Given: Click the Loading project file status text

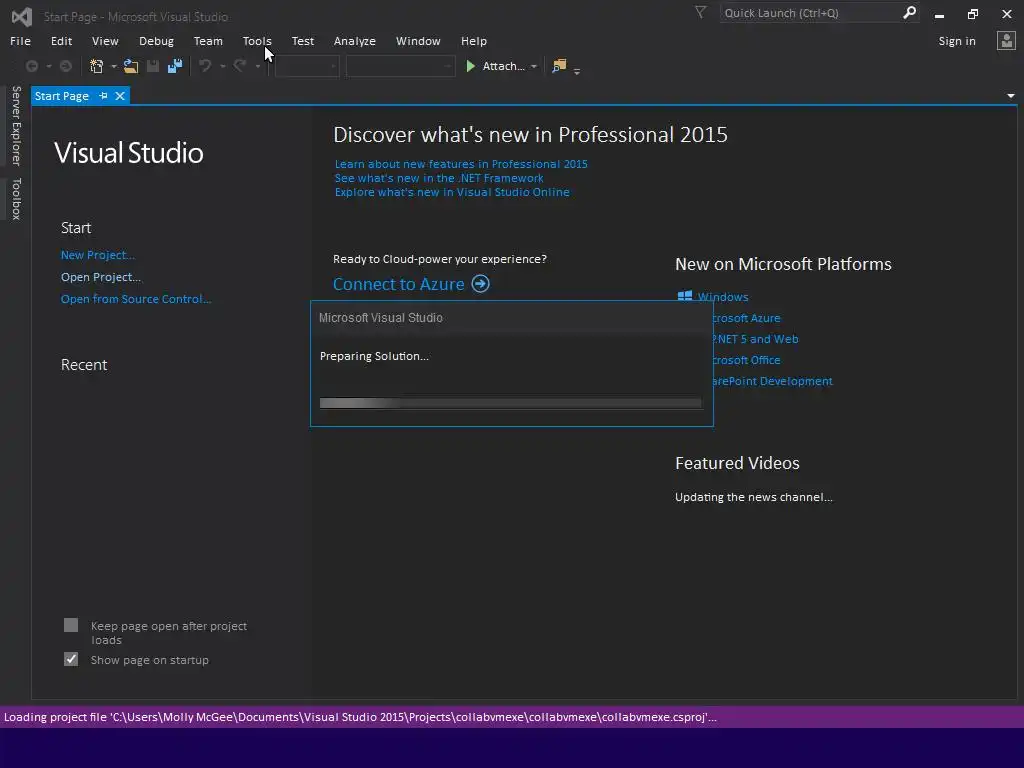Looking at the screenshot, I should 360,717.
